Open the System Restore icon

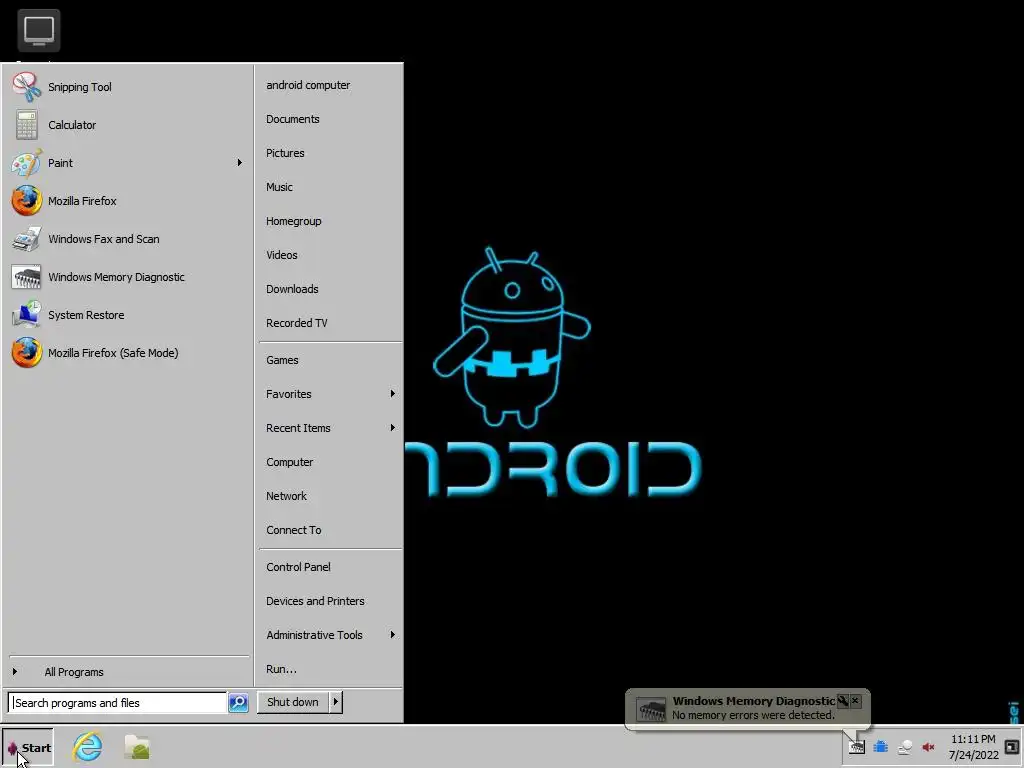[x=27, y=315]
